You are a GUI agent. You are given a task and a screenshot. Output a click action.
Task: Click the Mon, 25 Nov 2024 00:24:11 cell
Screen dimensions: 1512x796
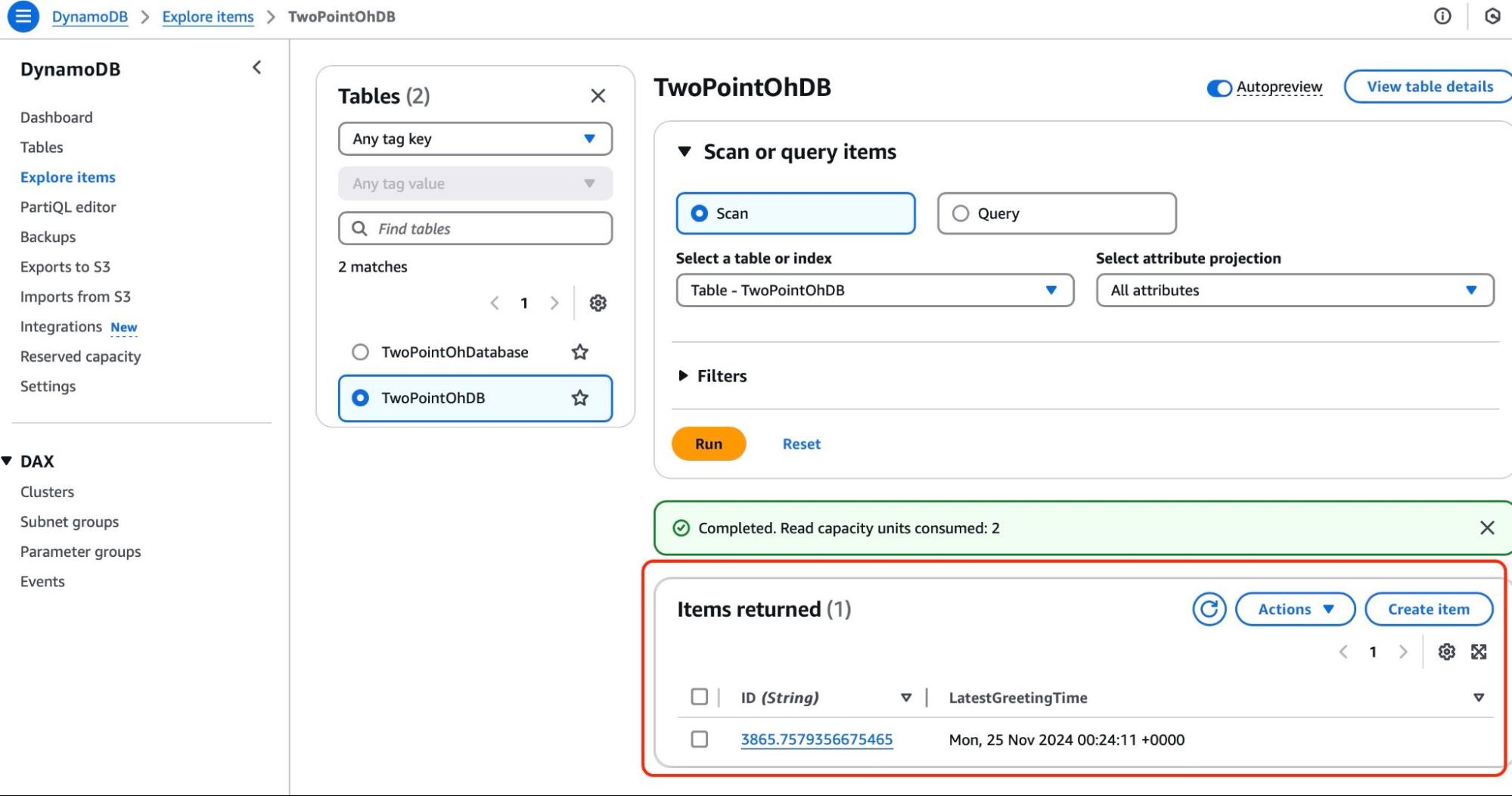[1066, 740]
